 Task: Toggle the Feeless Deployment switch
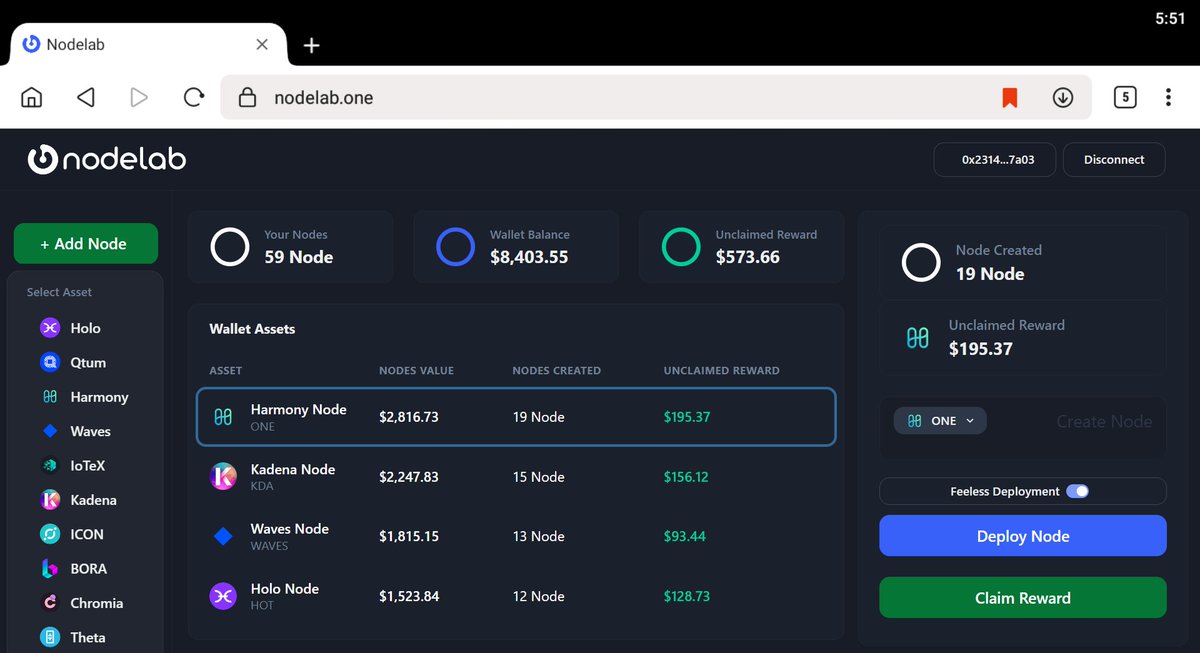[1077, 491]
